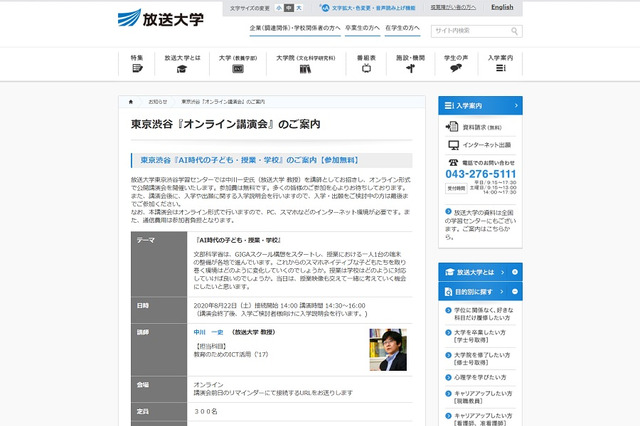Open the インターネット出願 link
This screenshot has height=426, width=640.
coord(487,145)
